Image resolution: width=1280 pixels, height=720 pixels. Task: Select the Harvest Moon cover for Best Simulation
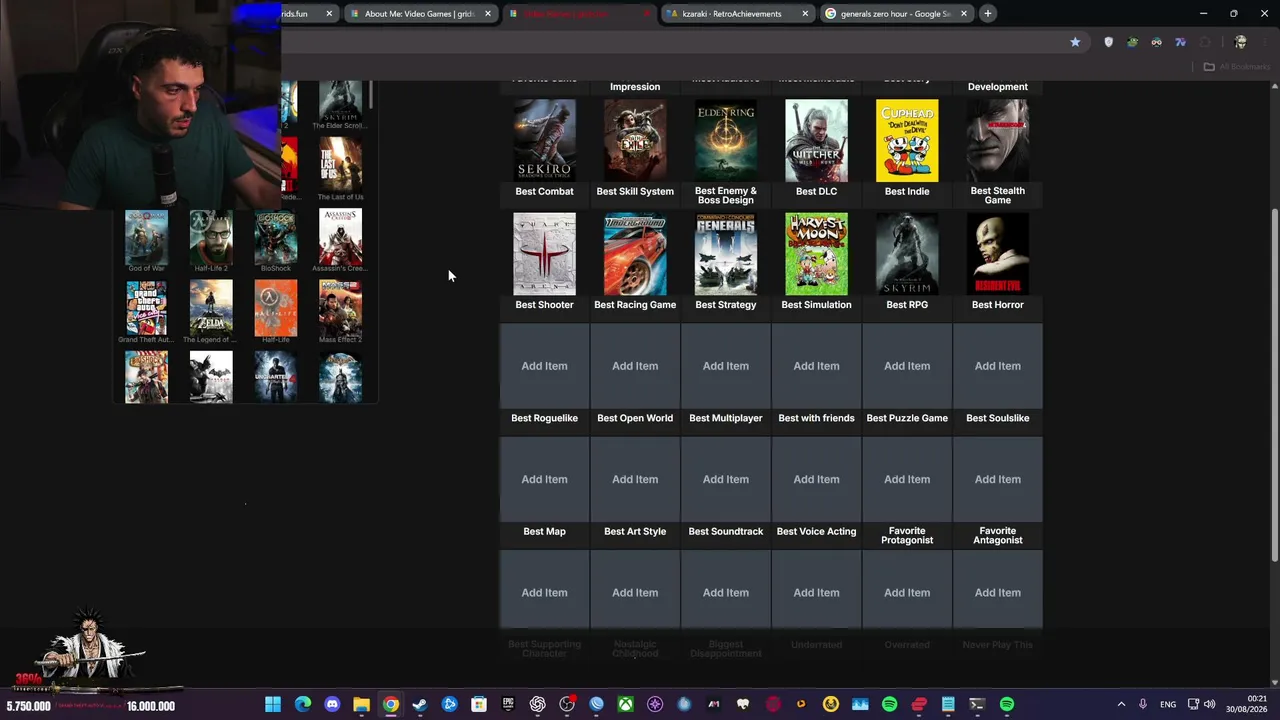[x=816, y=254]
